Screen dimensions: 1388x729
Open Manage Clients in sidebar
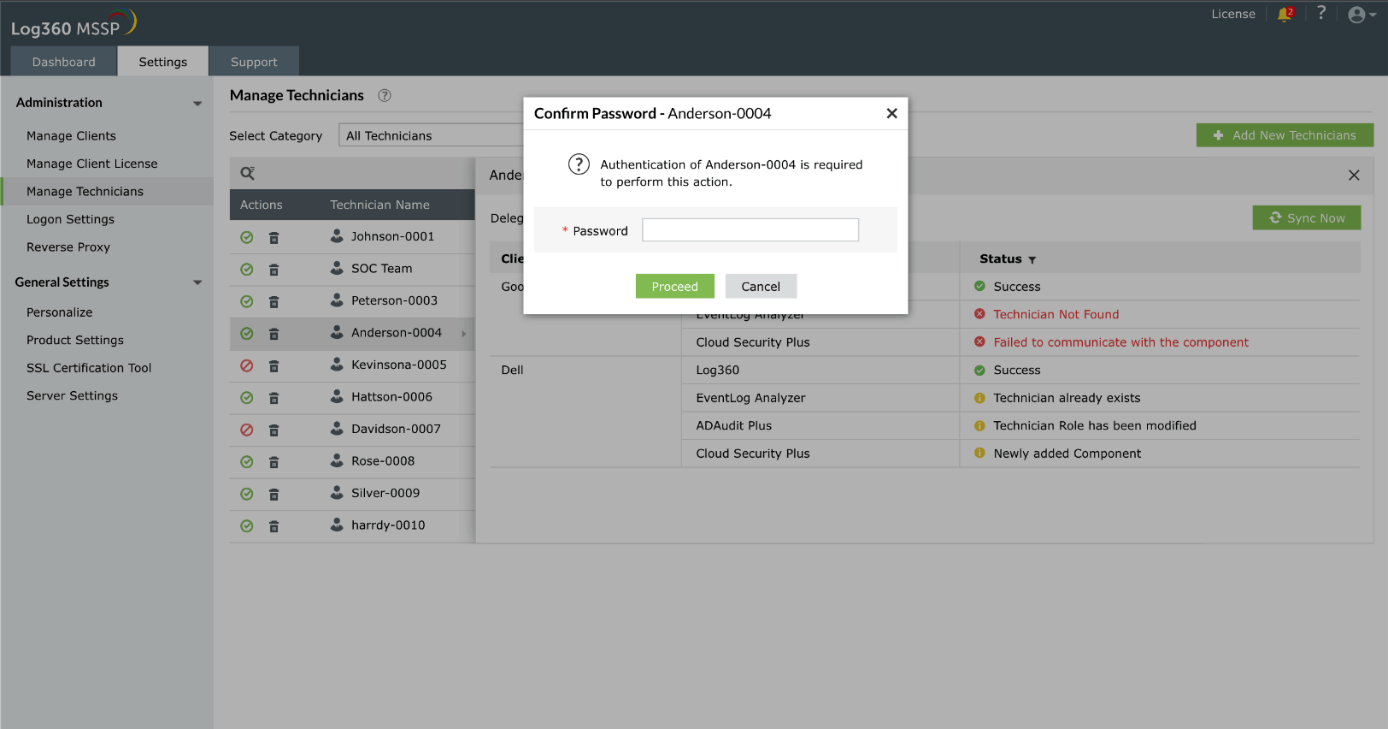[71, 136]
